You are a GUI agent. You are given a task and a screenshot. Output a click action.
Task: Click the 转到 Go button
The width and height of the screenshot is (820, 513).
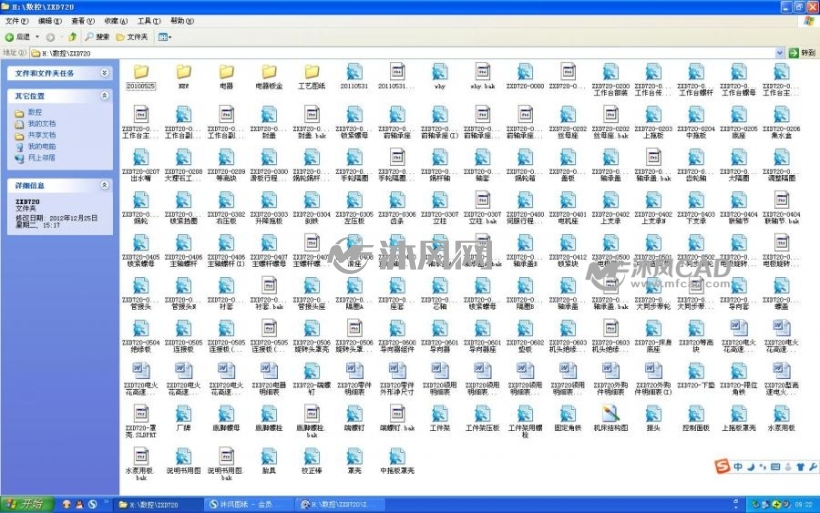point(802,53)
